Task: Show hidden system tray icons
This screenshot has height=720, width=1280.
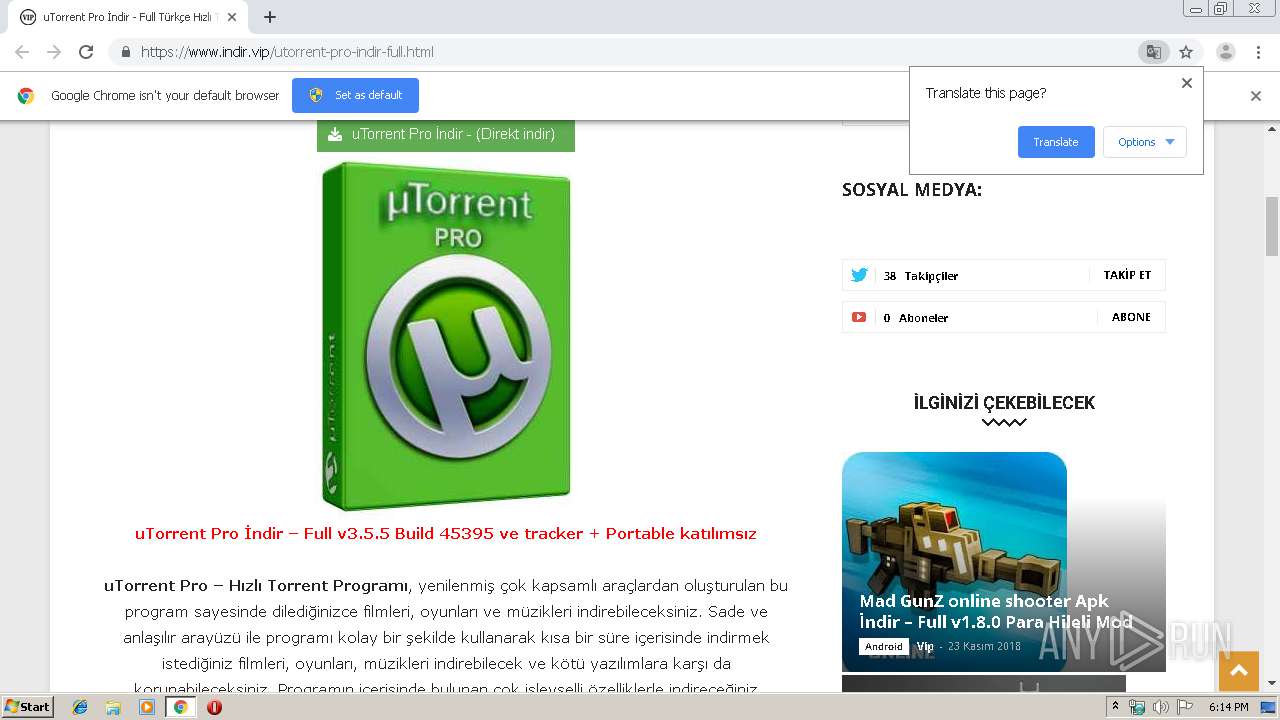Action: tap(1116, 707)
